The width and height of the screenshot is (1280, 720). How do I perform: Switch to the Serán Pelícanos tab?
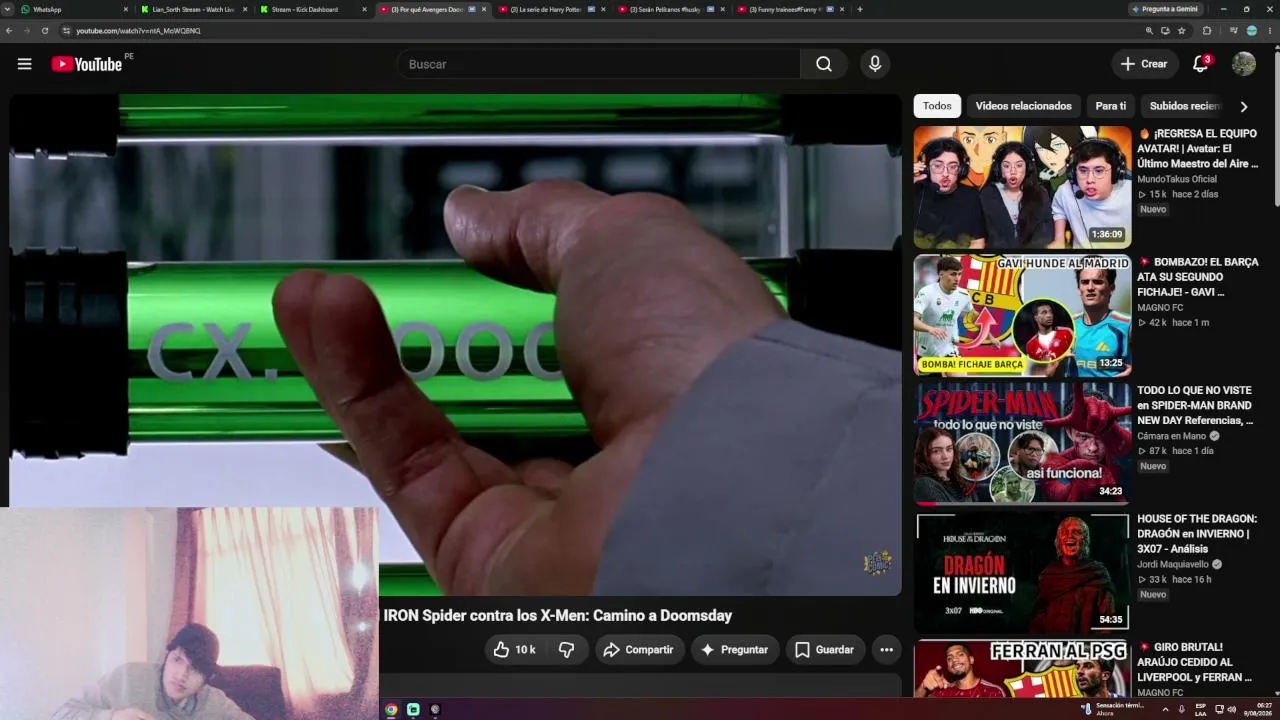click(671, 9)
